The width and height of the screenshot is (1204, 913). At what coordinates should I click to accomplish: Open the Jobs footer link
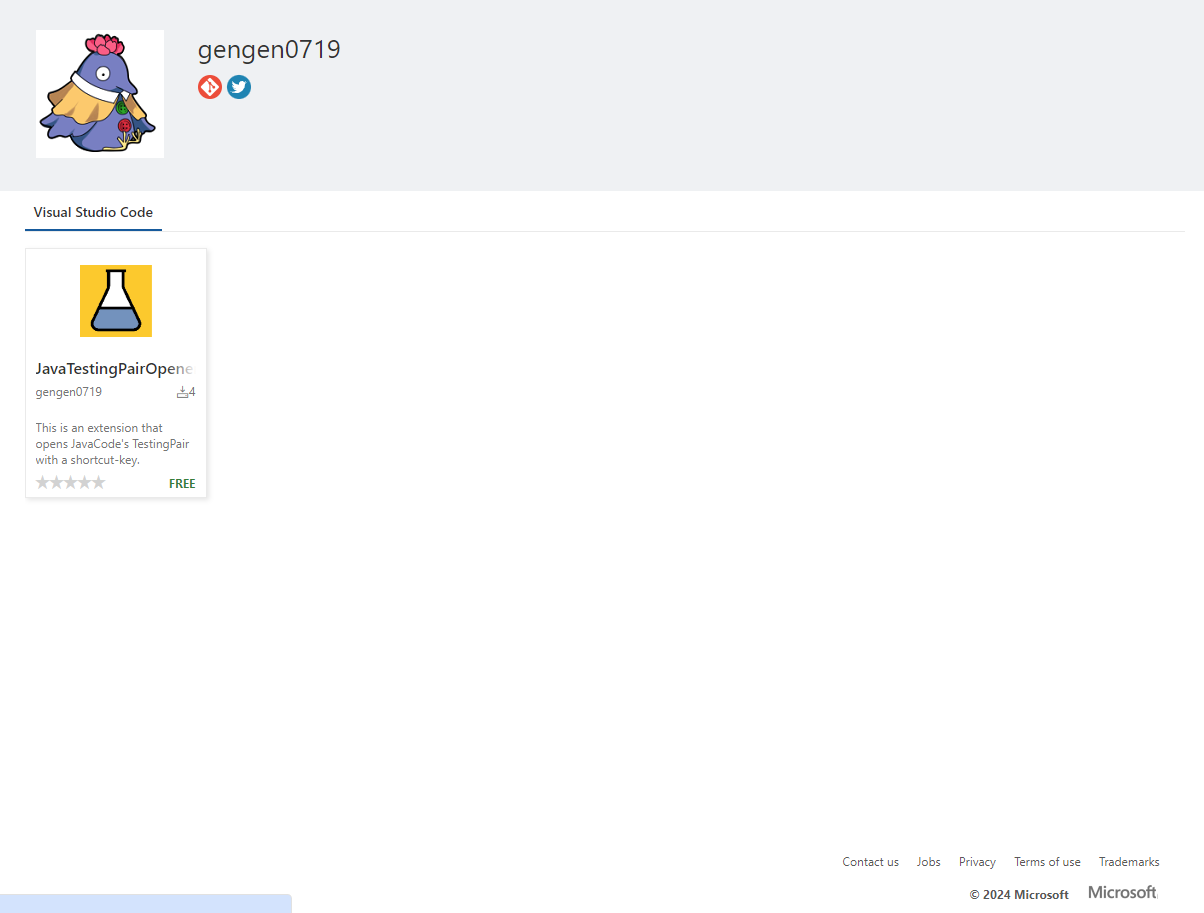click(x=929, y=862)
